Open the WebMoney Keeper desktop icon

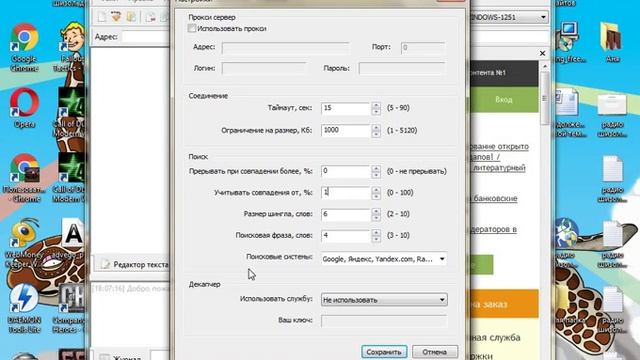[24, 244]
